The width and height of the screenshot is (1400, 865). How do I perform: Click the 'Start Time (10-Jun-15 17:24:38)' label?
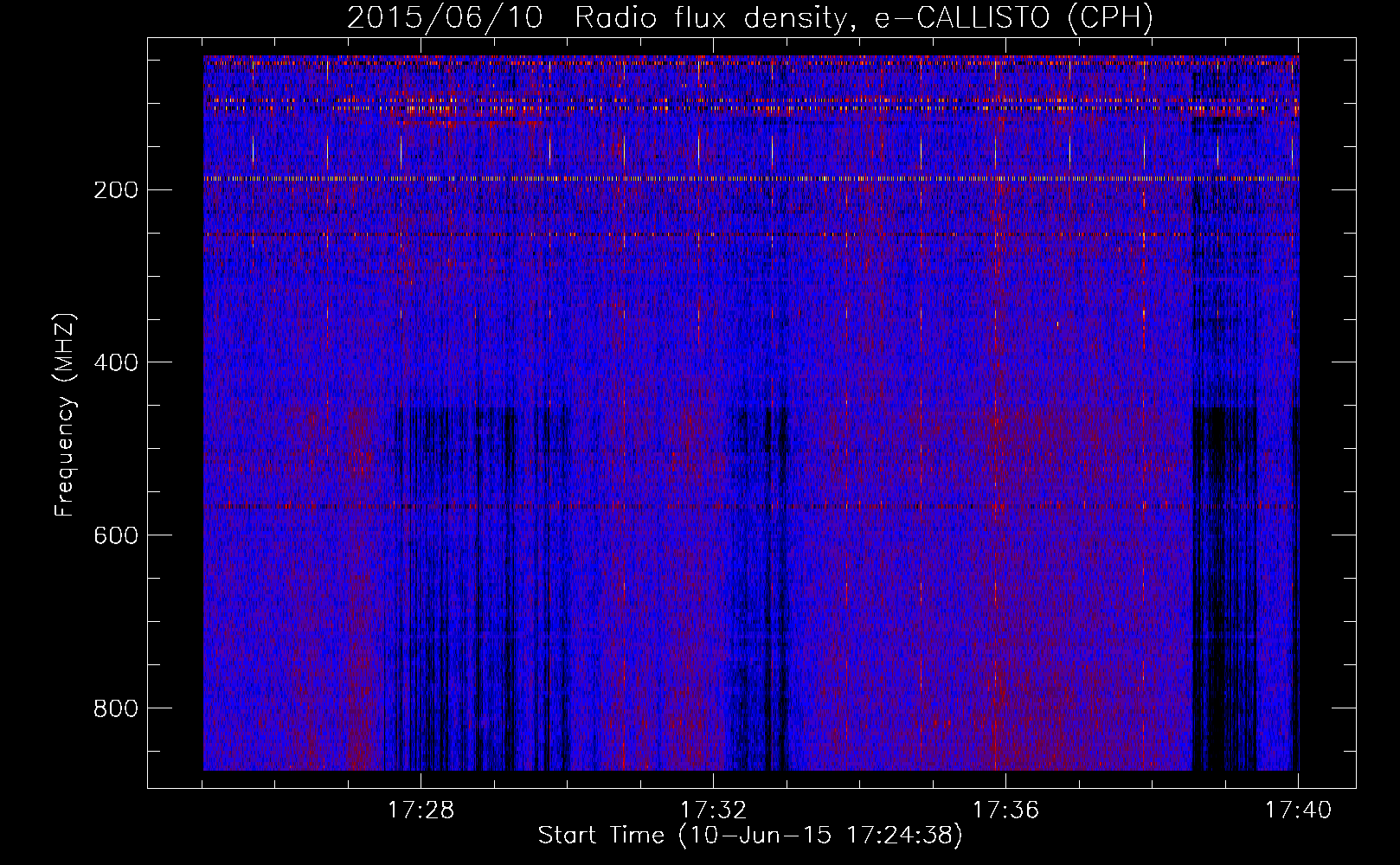click(750, 836)
